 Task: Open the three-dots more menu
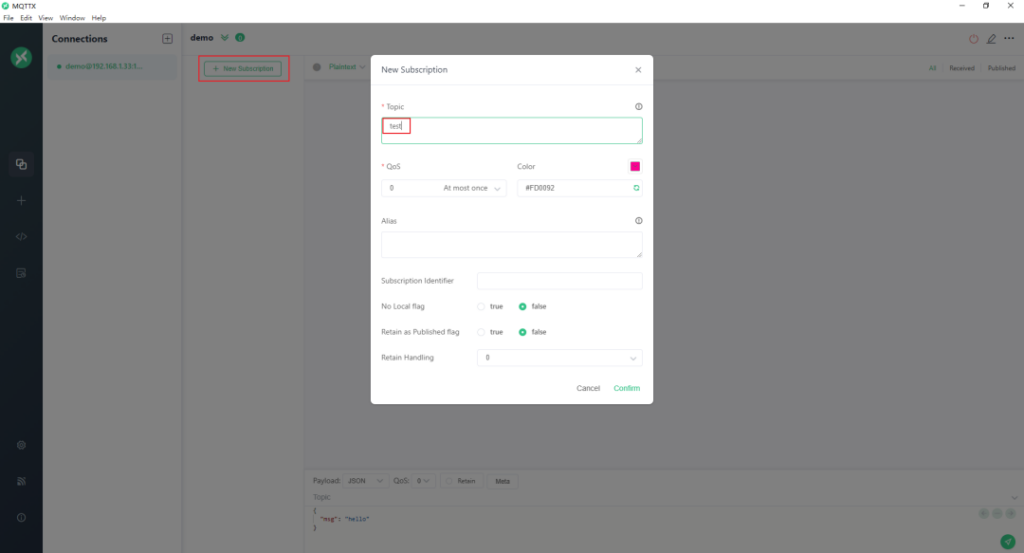click(x=1009, y=39)
